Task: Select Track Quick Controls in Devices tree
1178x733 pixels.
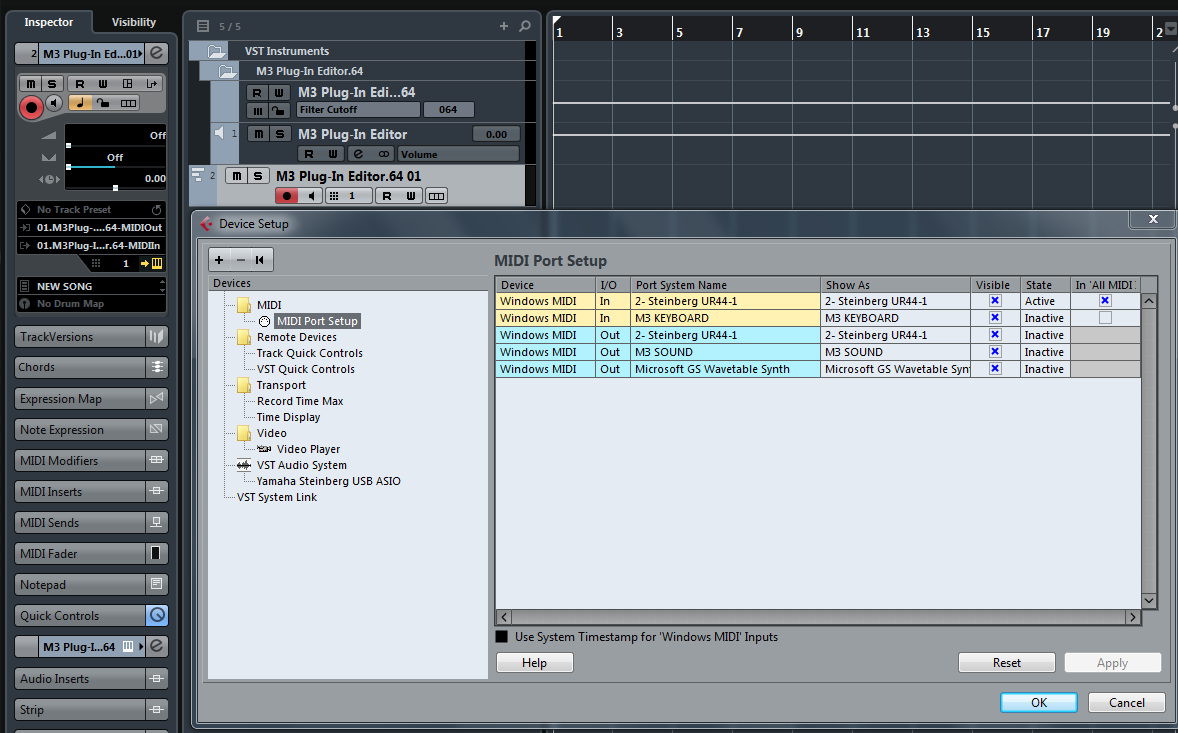Action: pos(310,353)
